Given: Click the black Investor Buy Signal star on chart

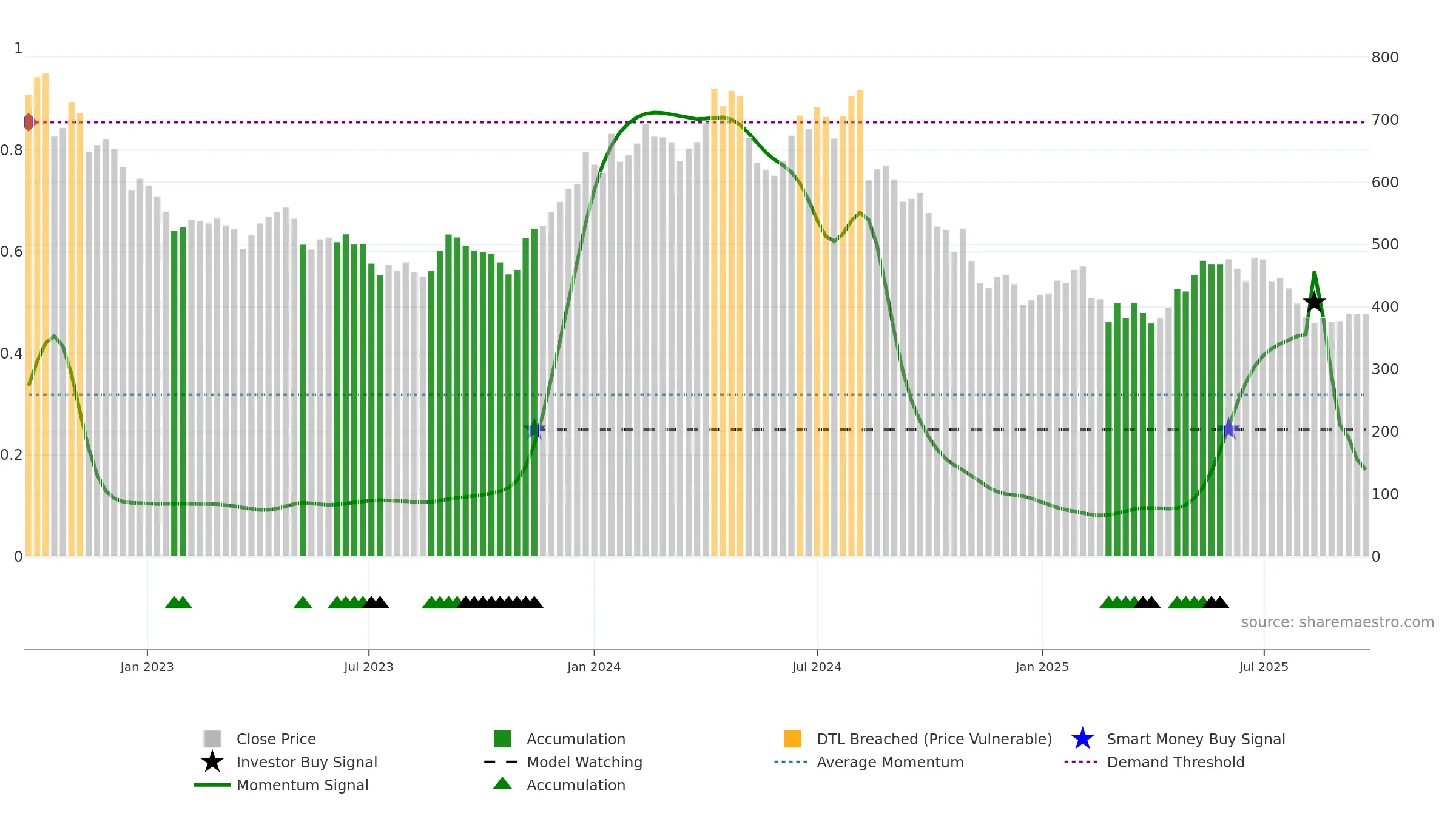Looking at the screenshot, I should tap(1314, 302).
